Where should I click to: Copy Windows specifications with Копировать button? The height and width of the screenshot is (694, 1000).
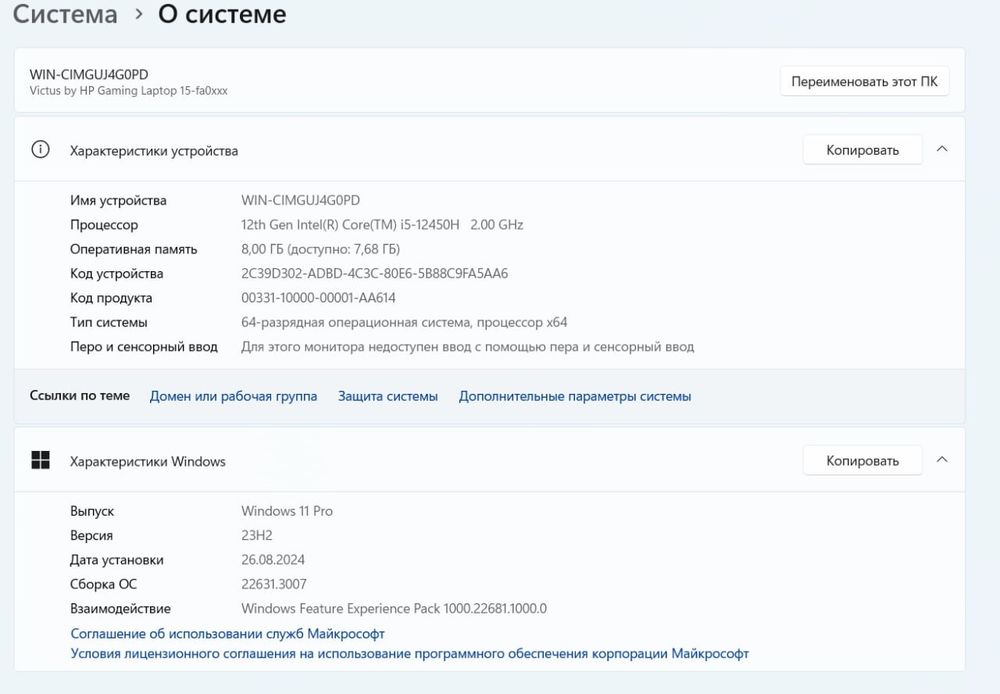tap(862, 461)
